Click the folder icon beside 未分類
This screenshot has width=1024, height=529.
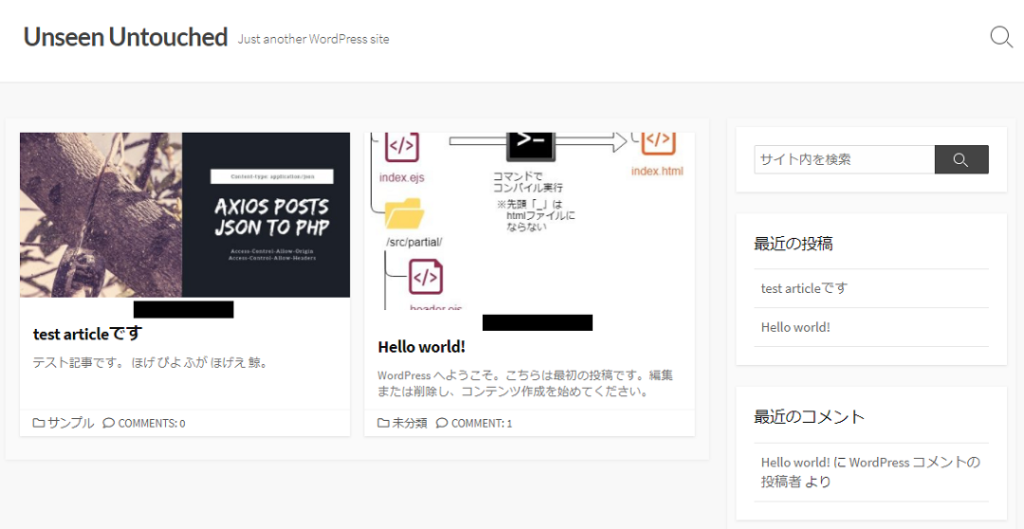[x=383, y=423]
